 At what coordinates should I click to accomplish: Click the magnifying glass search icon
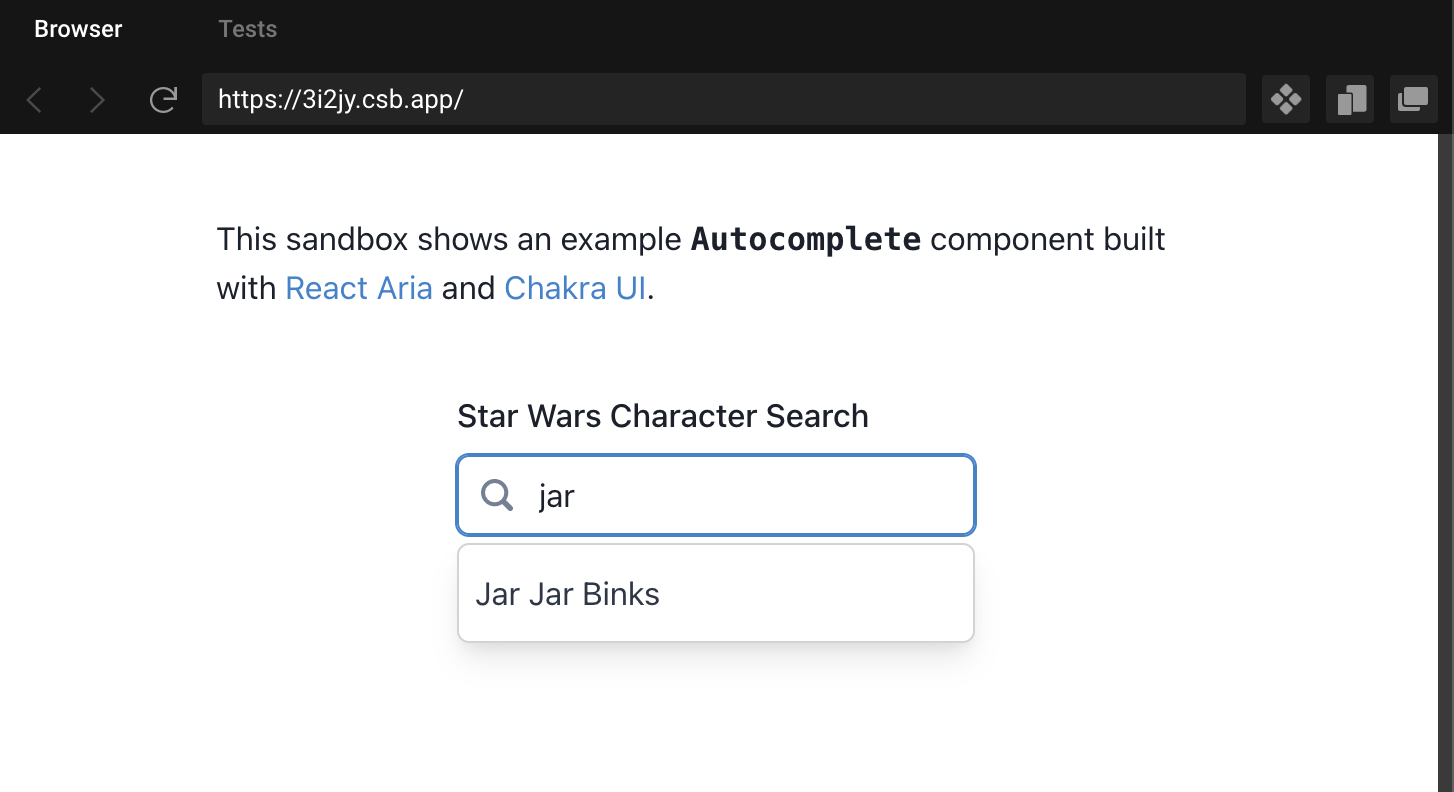[x=497, y=494]
